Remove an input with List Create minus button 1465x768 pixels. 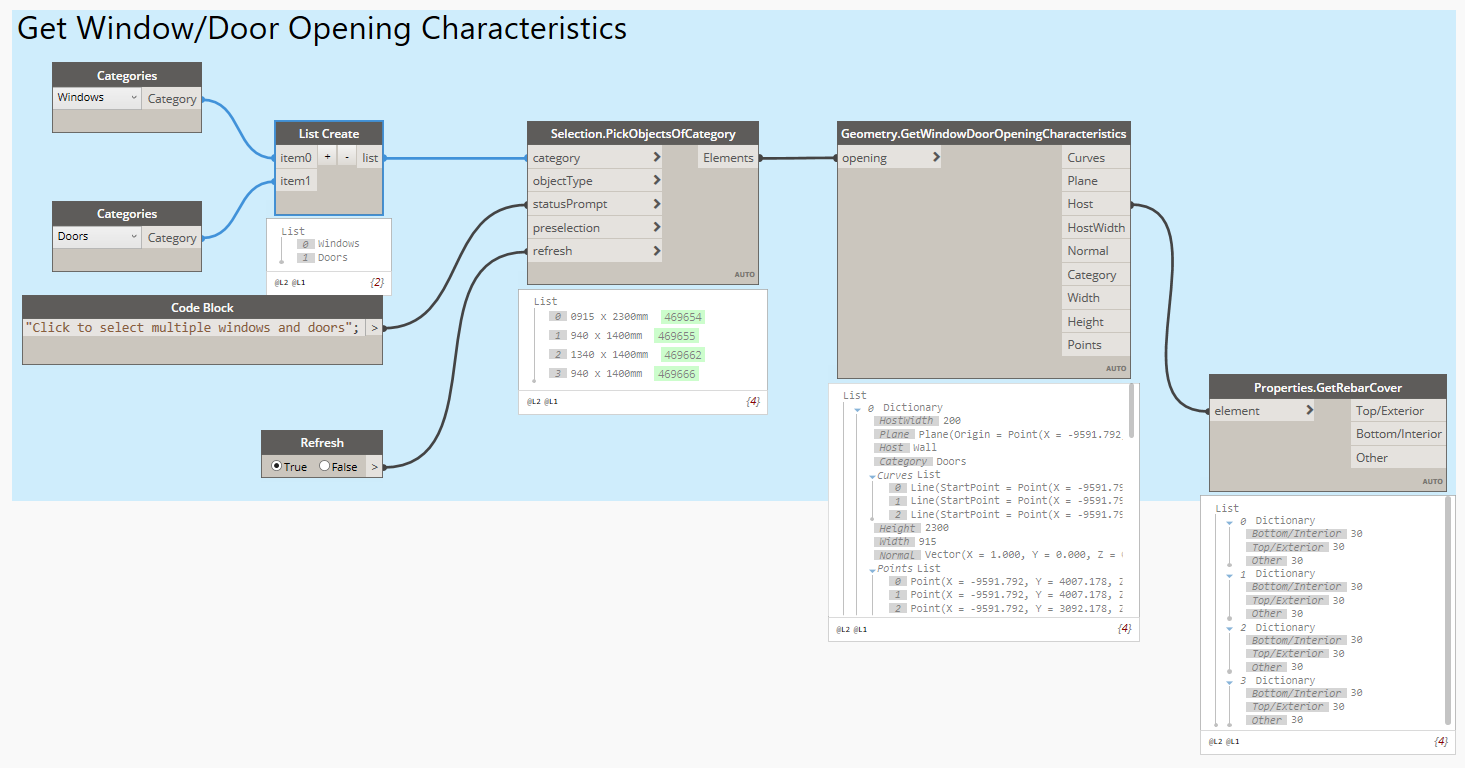345,157
